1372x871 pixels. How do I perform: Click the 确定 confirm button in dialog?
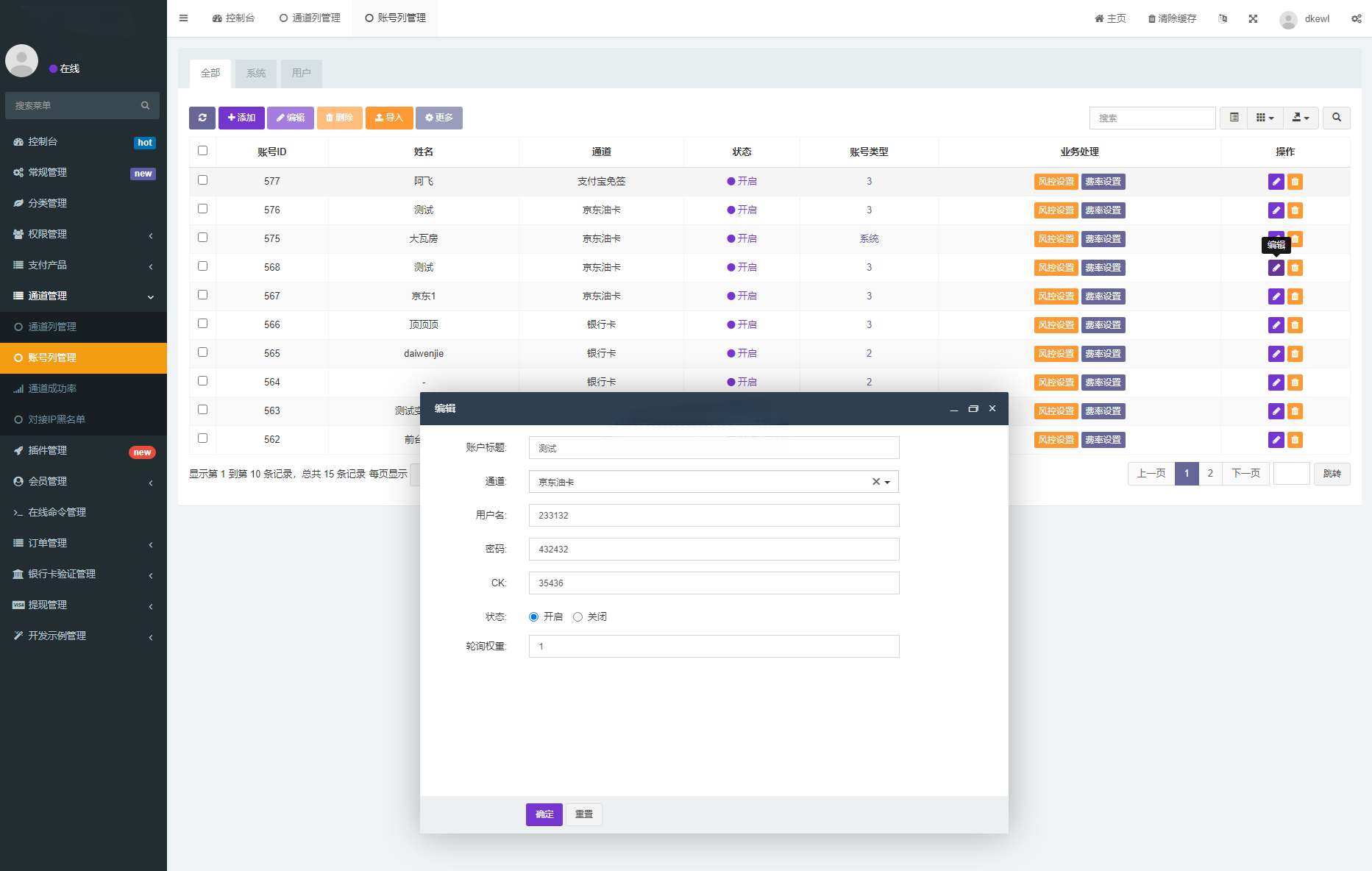coord(544,814)
